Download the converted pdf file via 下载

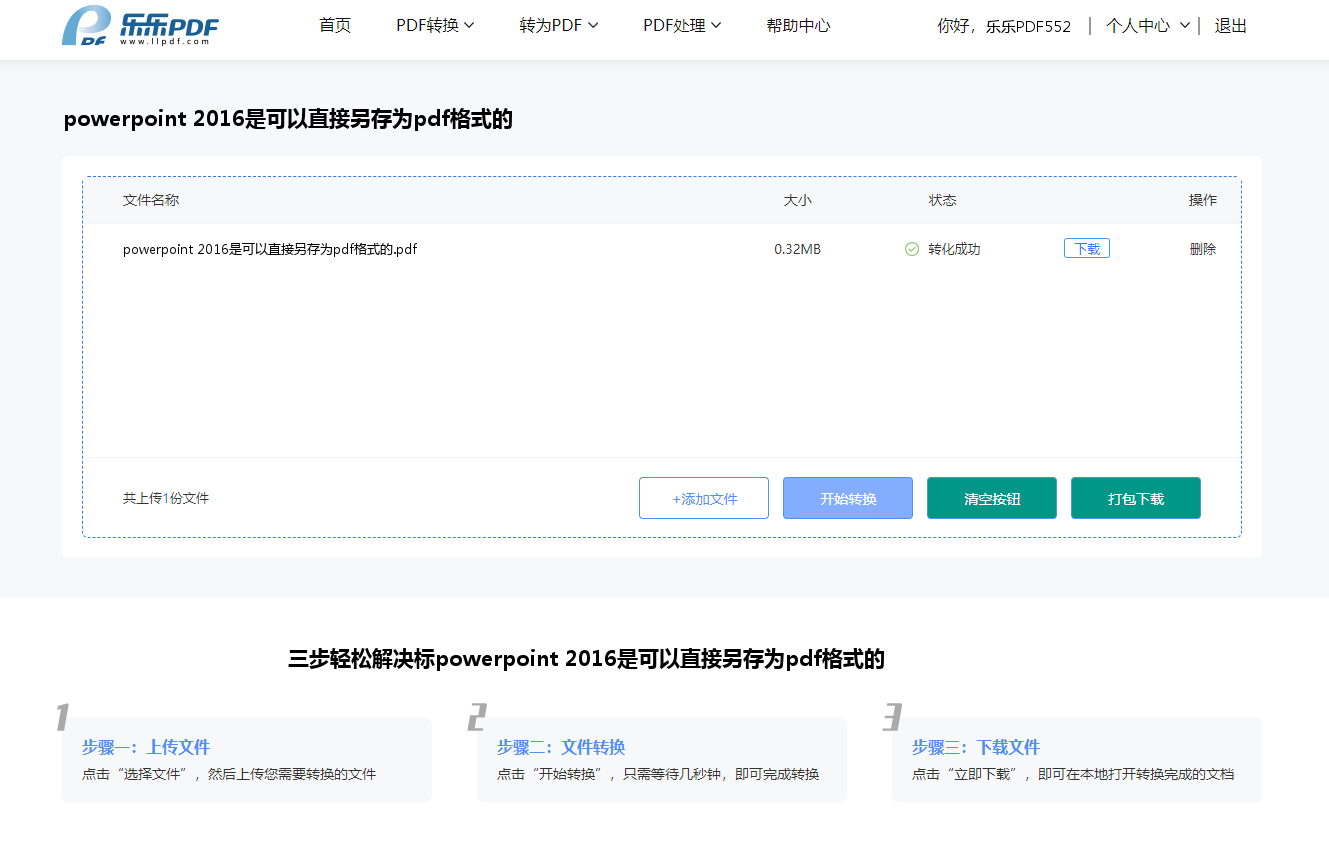[1087, 249]
